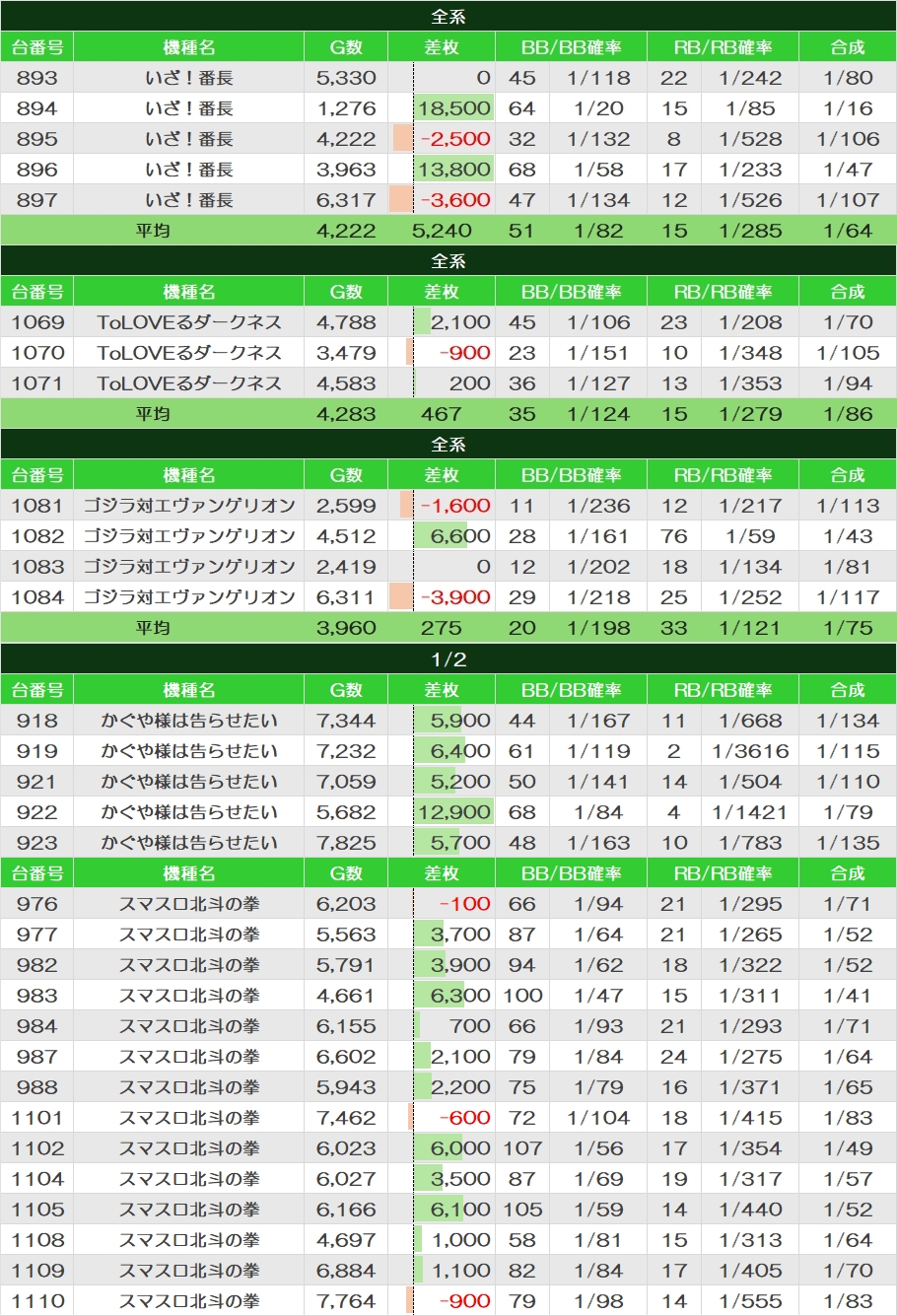The height and width of the screenshot is (1316, 897).
Task: Click RB probability 1/371 for machine 988
Action: click(x=750, y=1087)
